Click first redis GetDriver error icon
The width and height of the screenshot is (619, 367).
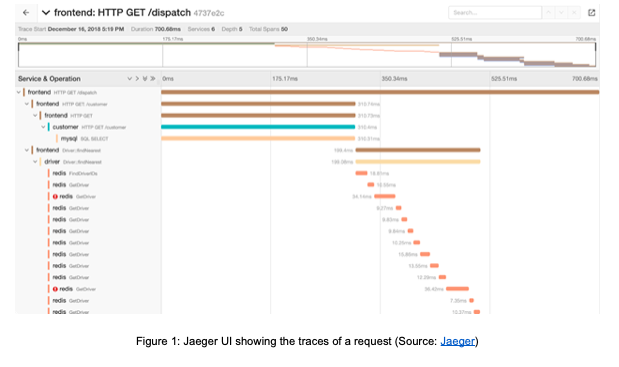coord(55,197)
